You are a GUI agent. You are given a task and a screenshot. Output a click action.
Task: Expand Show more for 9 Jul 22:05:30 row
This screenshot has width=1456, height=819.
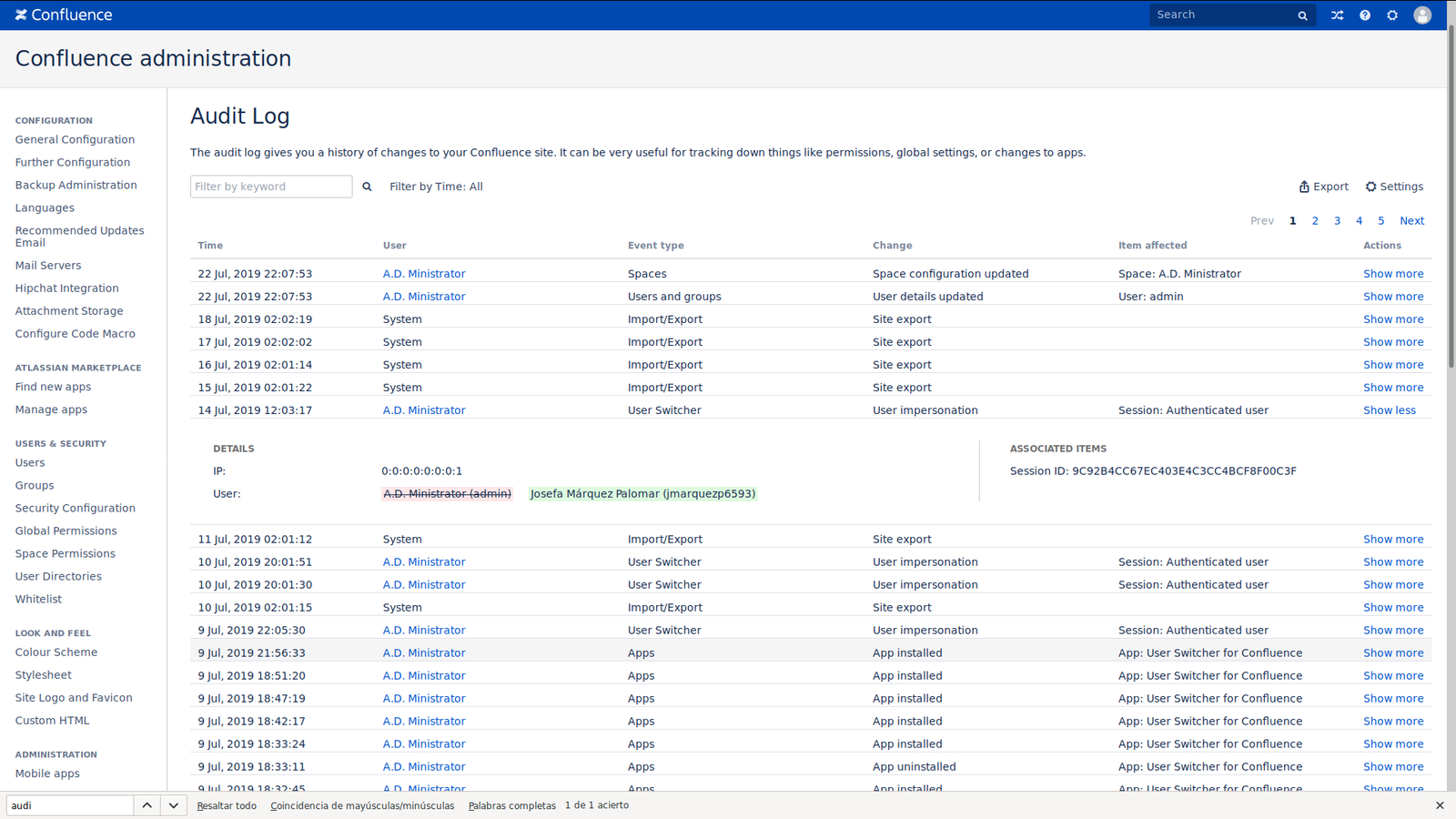(x=1393, y=631)
